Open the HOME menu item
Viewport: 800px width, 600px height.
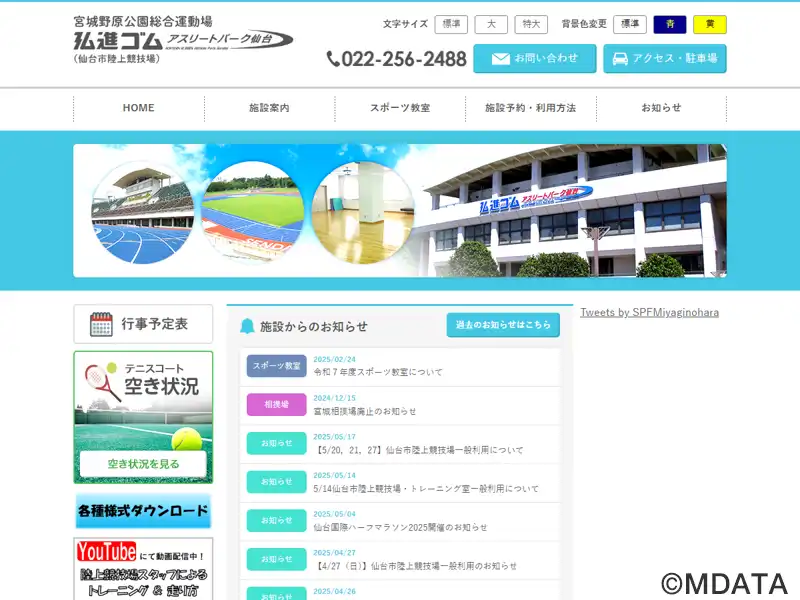pyautogui.click(x=139, y=108)
